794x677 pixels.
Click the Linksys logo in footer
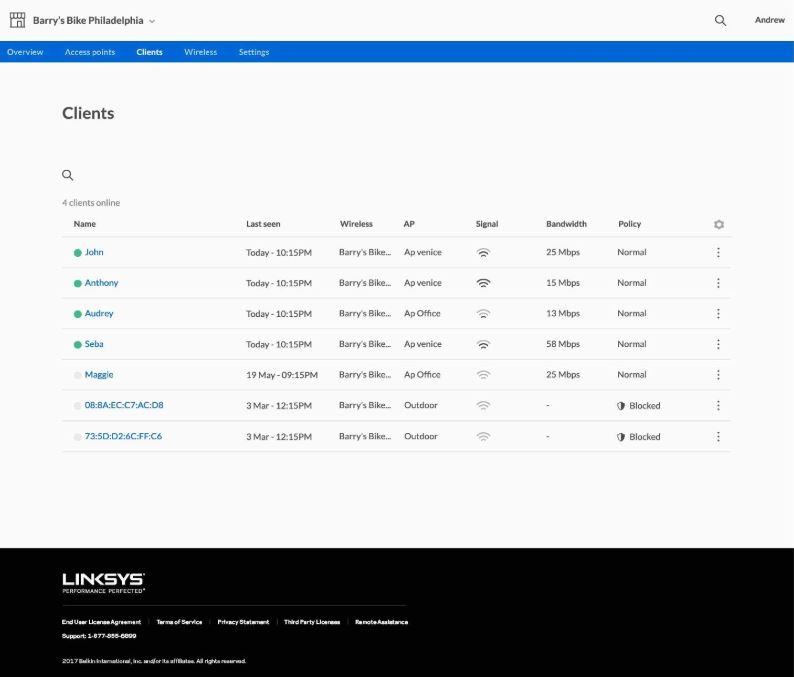(x=103, y=581)
